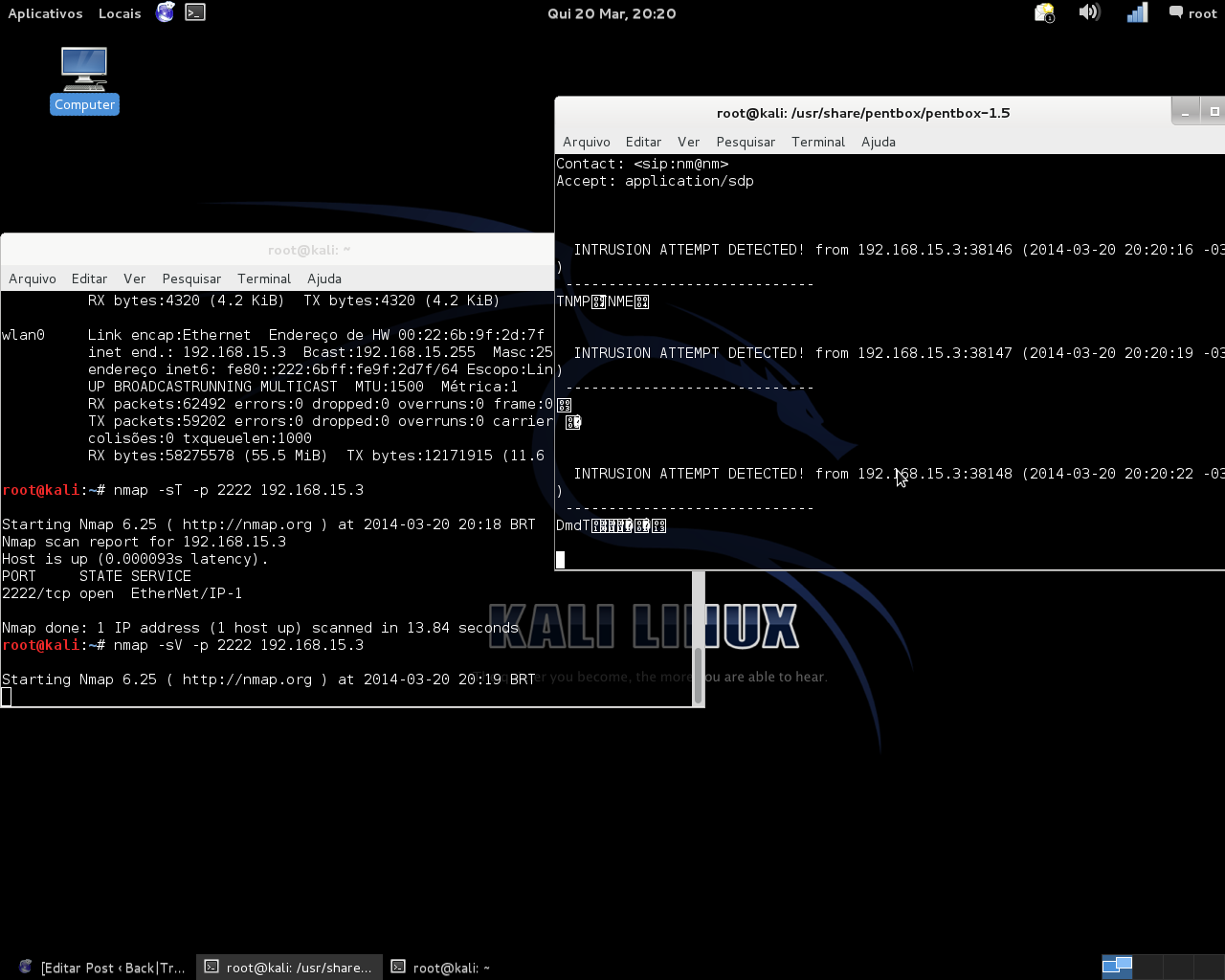Click the 'Host is up (0.000093s latency)' line
This screenshot has height=980, width=1225.
tap(135, 559)
